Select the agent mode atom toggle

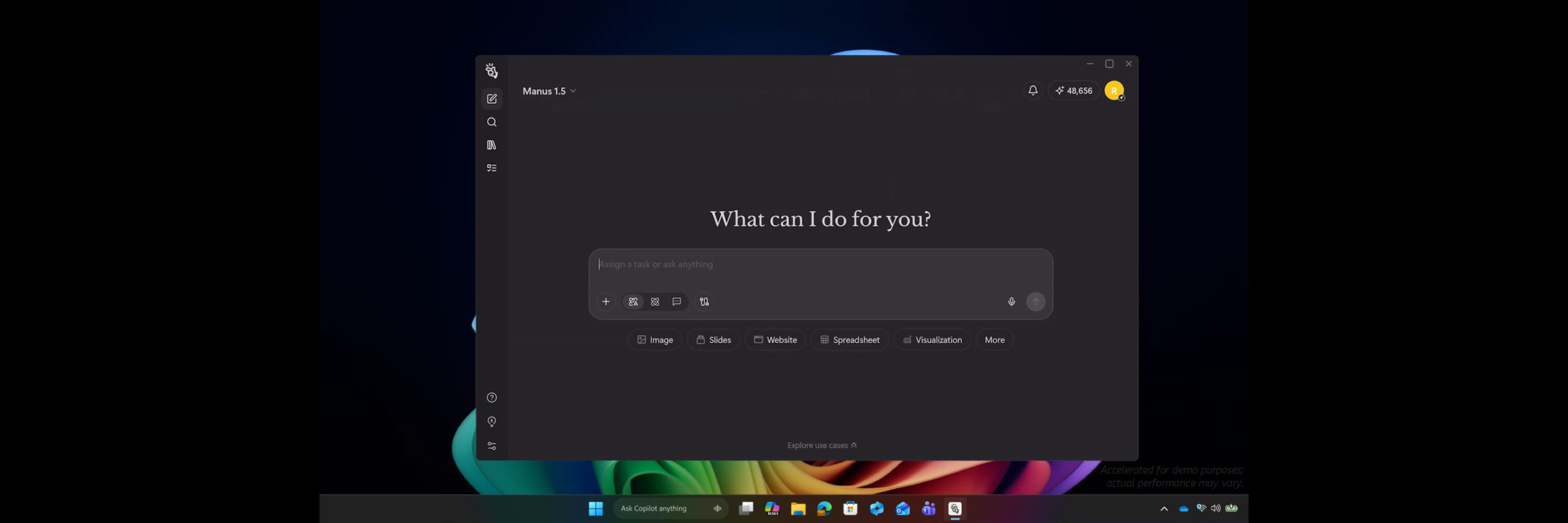pos(655,301)
